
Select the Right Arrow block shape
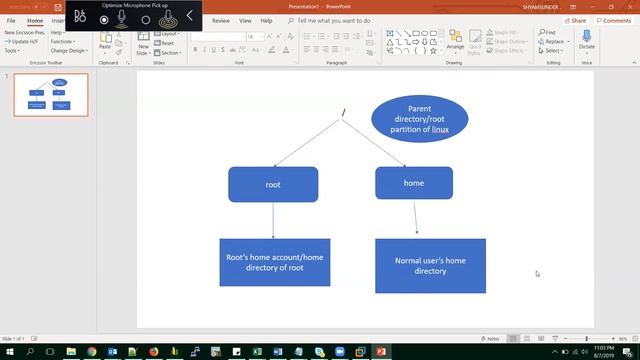[x=416, y=42]
